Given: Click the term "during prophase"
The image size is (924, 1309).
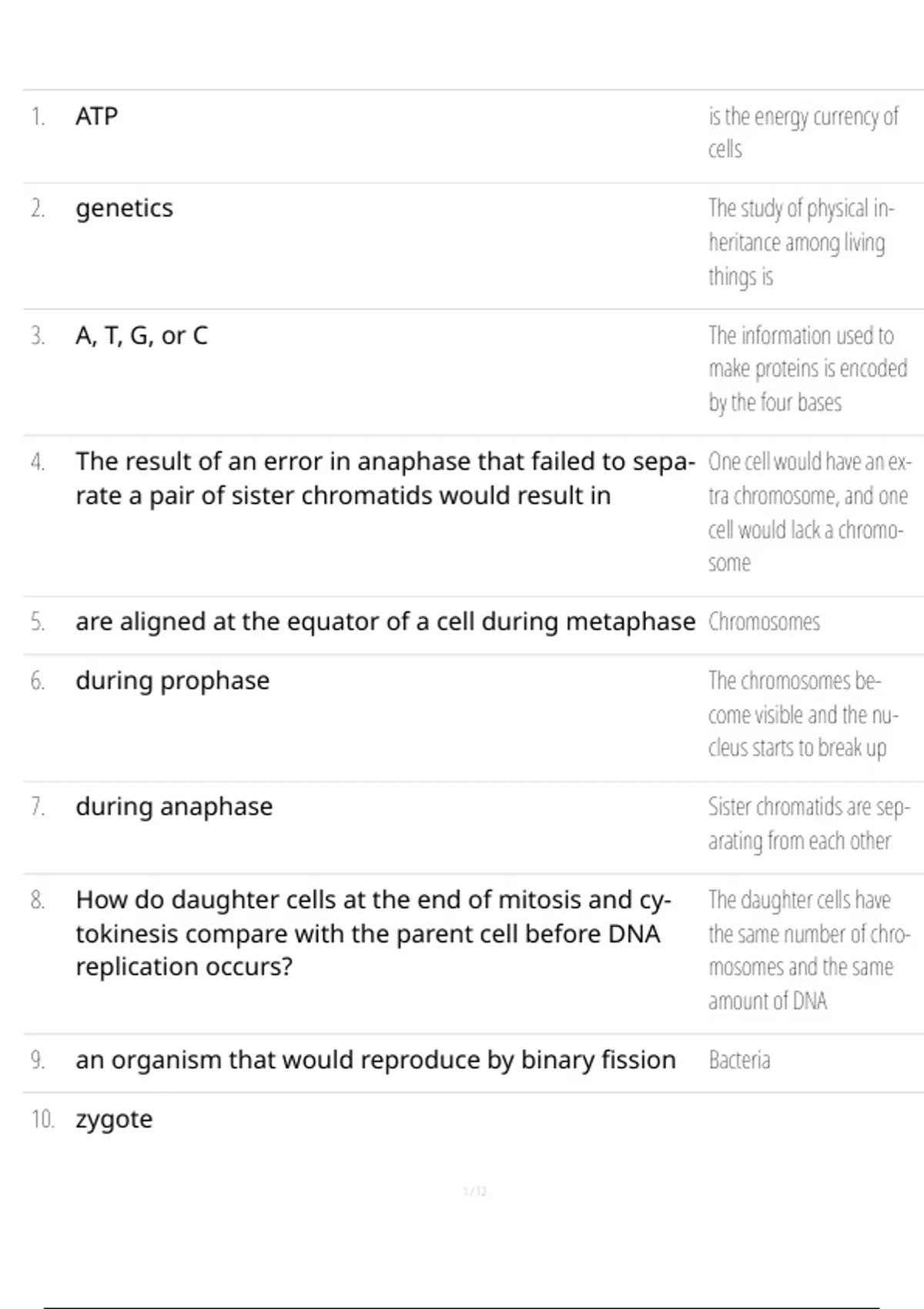Looking at the screenshot, I should [x=172, y=681].
